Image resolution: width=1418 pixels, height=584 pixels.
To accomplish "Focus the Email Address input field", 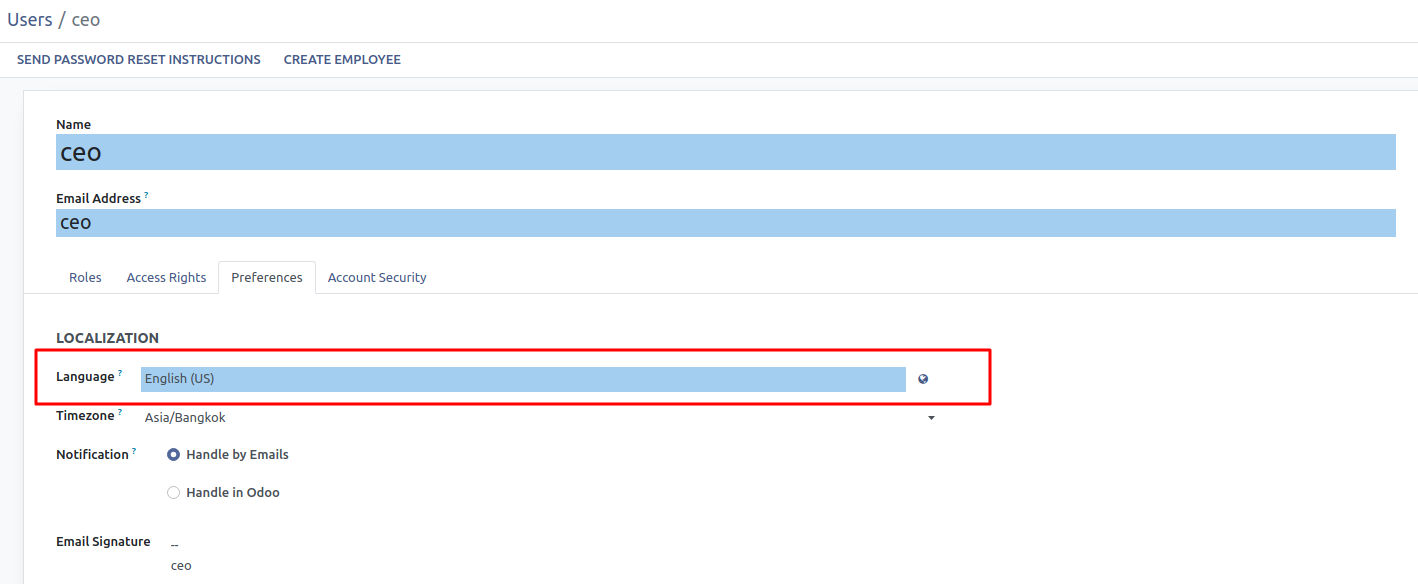I will [x=725, y=223].
